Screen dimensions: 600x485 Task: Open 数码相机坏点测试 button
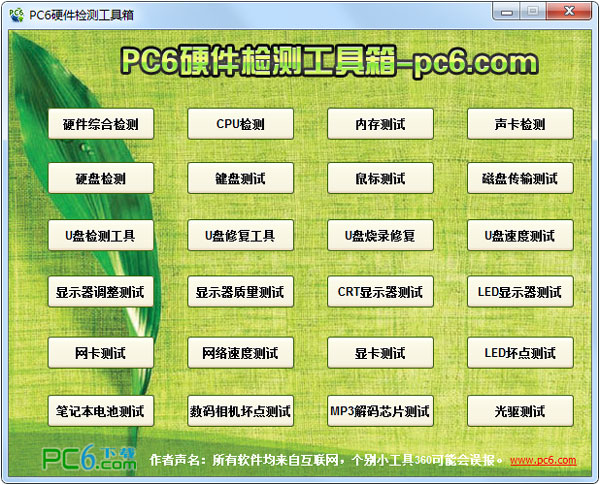[240, 411]
